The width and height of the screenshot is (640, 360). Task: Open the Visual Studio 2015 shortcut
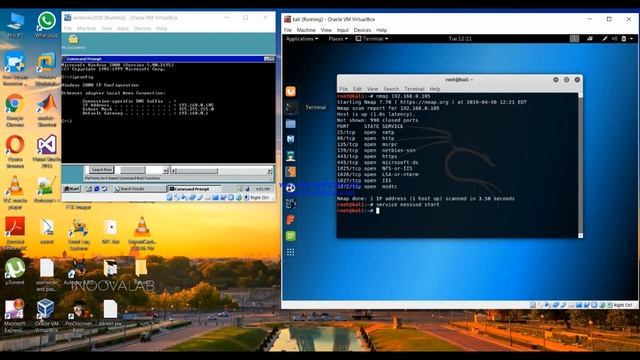coord(47,151)
